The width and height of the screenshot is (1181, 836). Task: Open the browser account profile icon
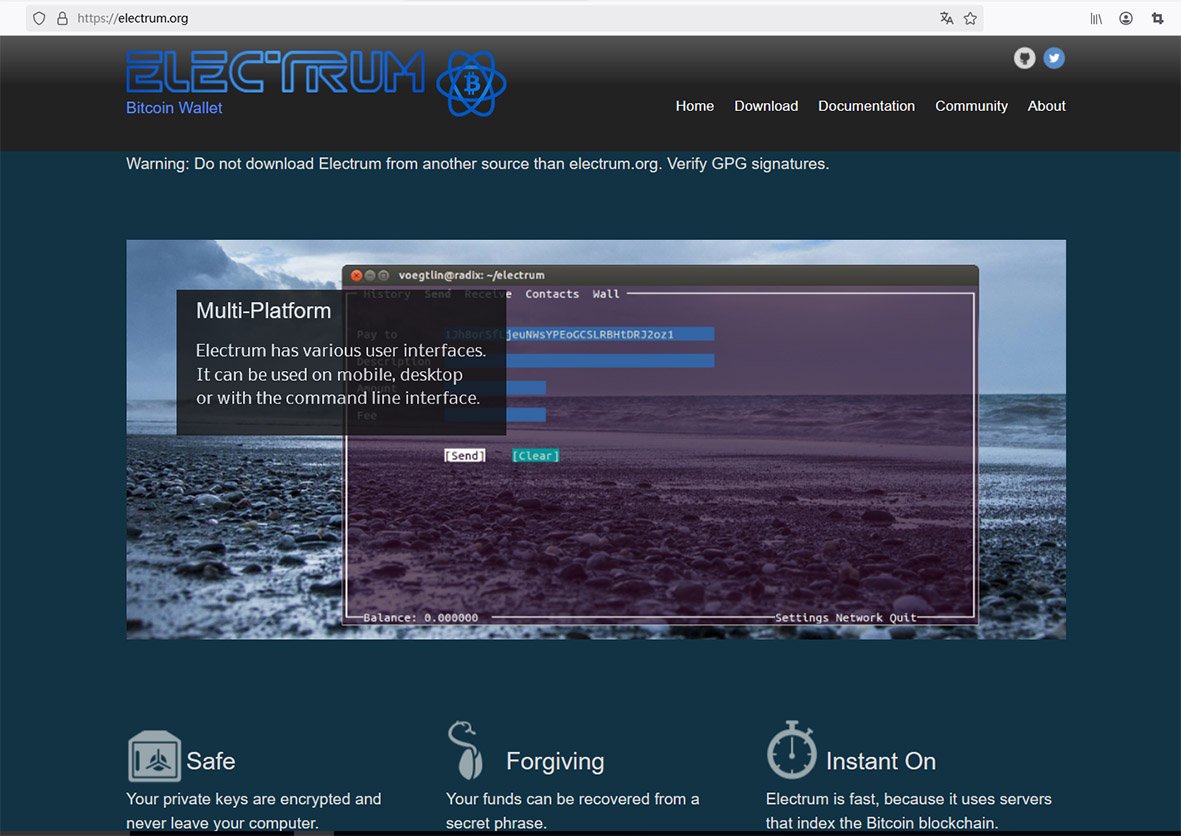pyautogui.click(x=1126, y=18)
